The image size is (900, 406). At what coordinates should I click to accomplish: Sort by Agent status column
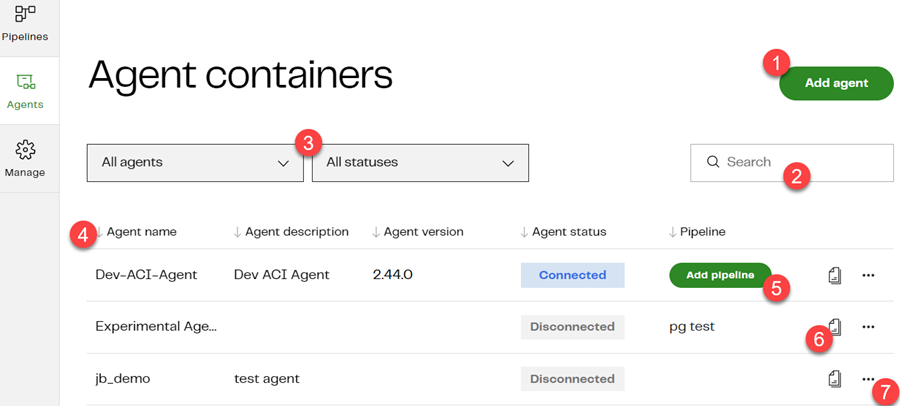pyautogui.click(x=563, y=232)
